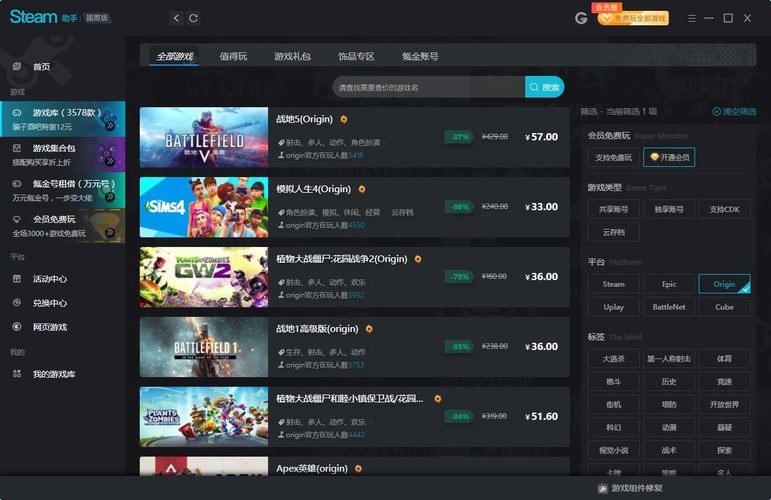Switch to 全部游戏 tab
Screen dimensions: 771x500
point(174,56)
